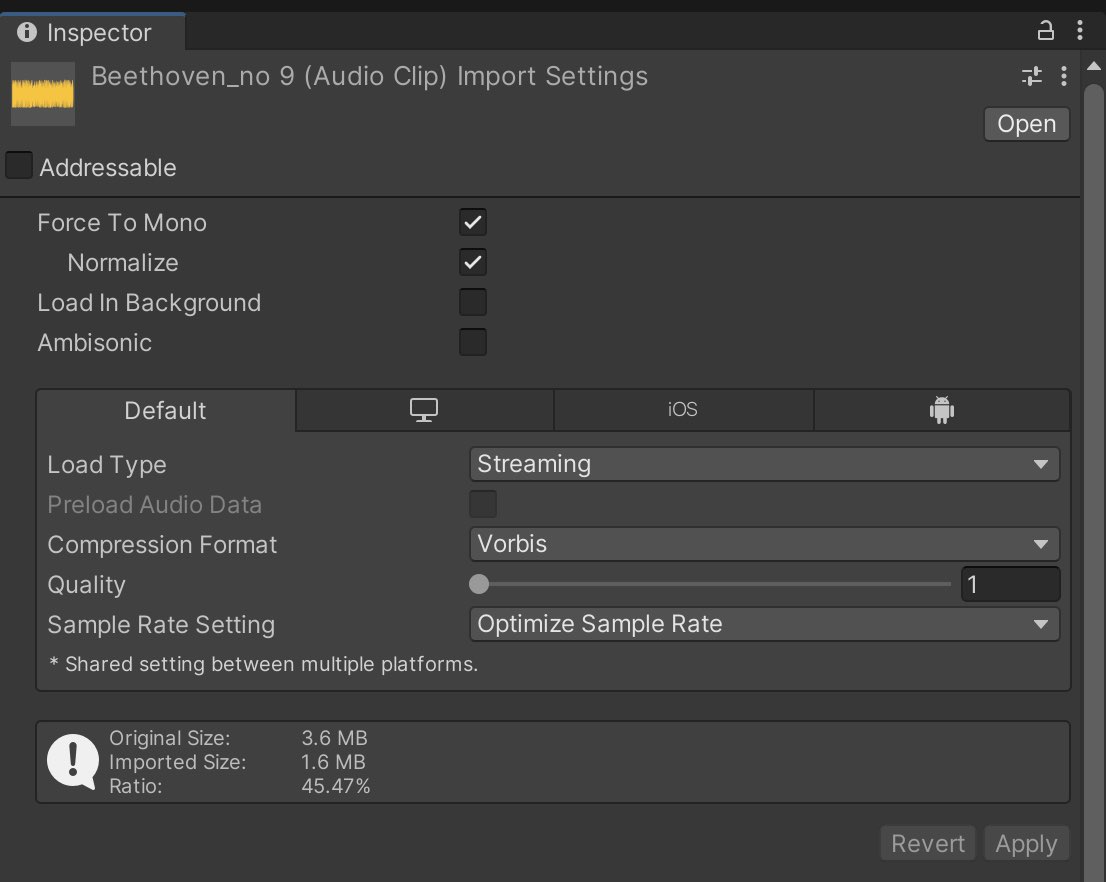Click the Compression Format label
Screen dimensions: 1106x882
point(162,545)
